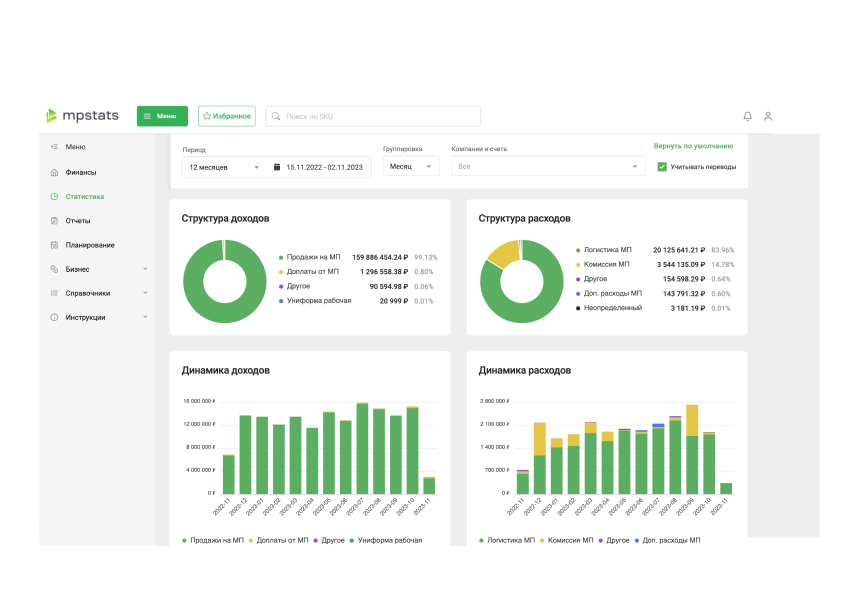The height and width of the screenshot is (600, 864).
Task: Click the notification bell icon
Action: click(747, 117)
